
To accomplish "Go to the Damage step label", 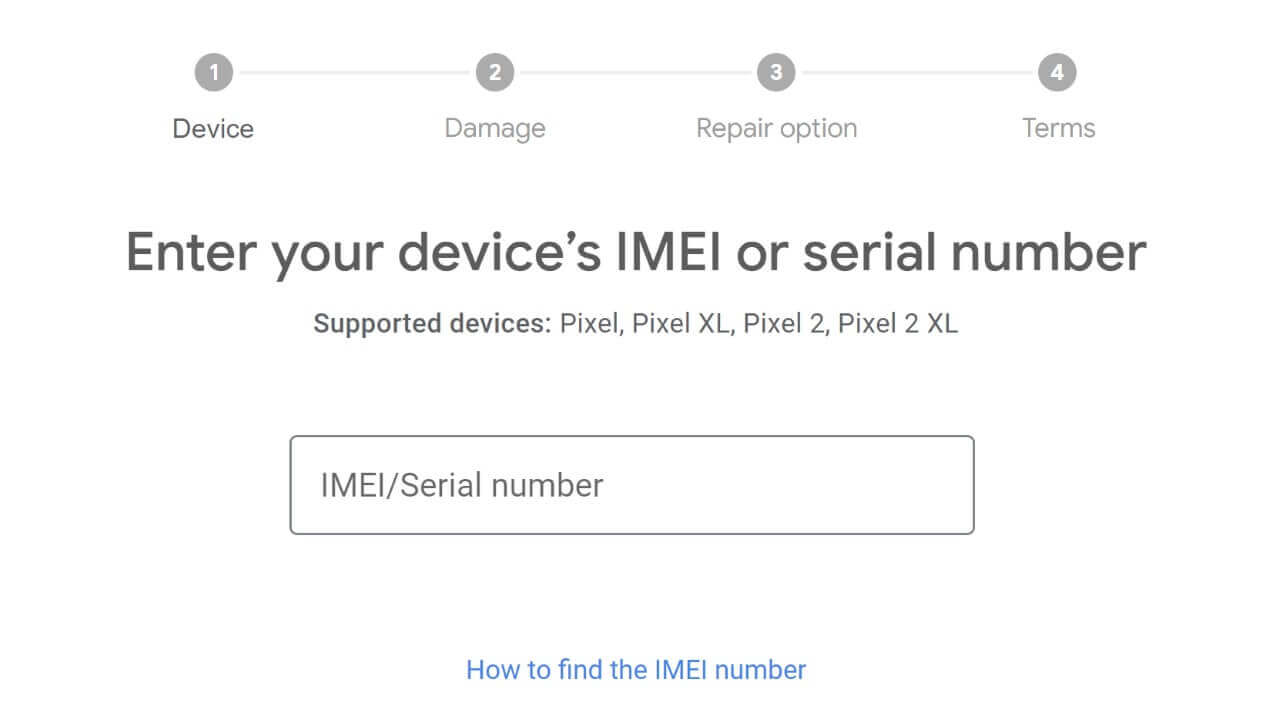I will click(495, 129).
